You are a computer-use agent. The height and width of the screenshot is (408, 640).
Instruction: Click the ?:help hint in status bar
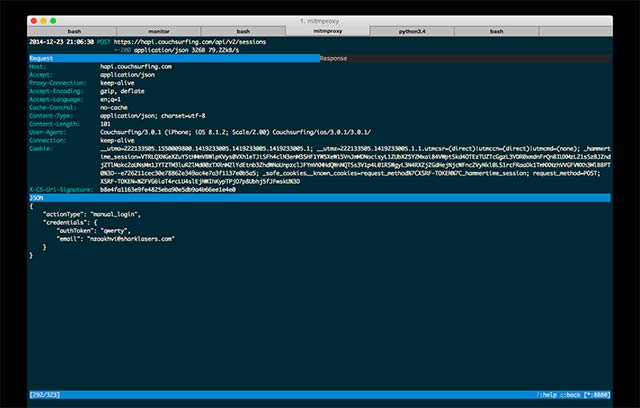click(x=547, y=395)
